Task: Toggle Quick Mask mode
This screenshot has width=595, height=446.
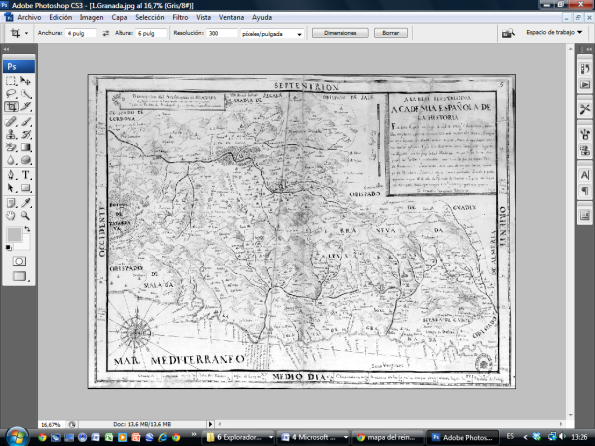Action: 19,261
